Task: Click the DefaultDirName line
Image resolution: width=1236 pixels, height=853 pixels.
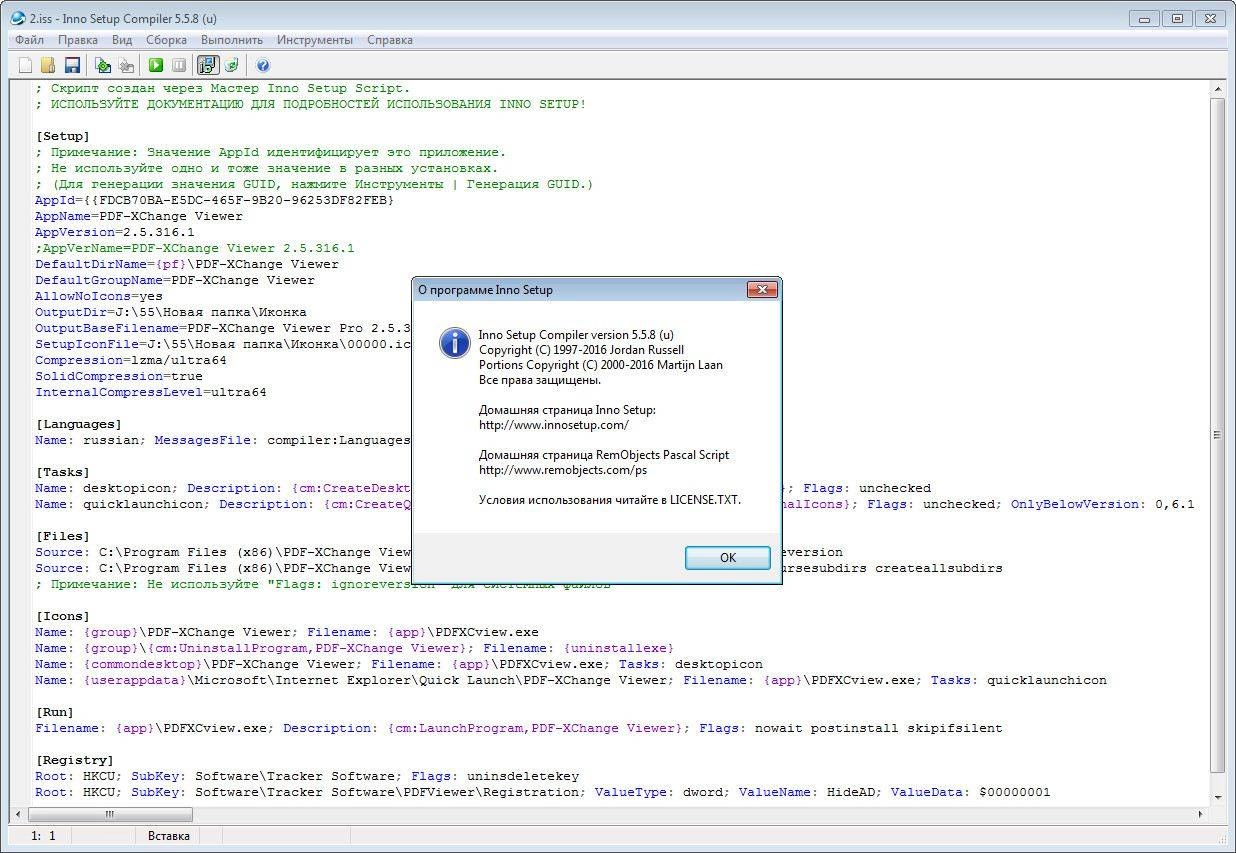Action: (187, 264)
